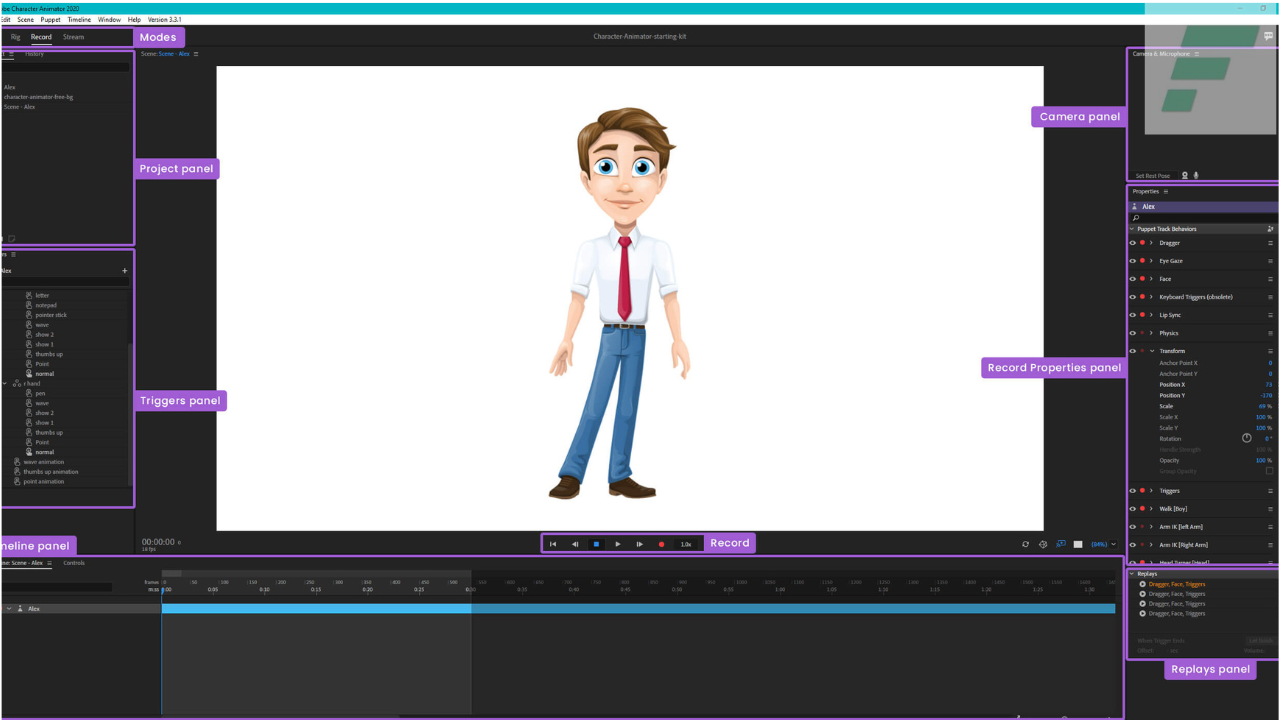Start recording with the red Record button
The width and height of the screenshot is (1280, 720).
[661, 544]
